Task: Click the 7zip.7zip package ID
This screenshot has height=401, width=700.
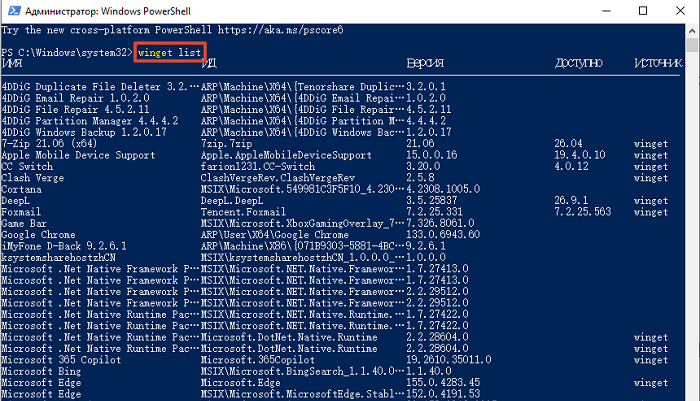Action: point(226,143)
